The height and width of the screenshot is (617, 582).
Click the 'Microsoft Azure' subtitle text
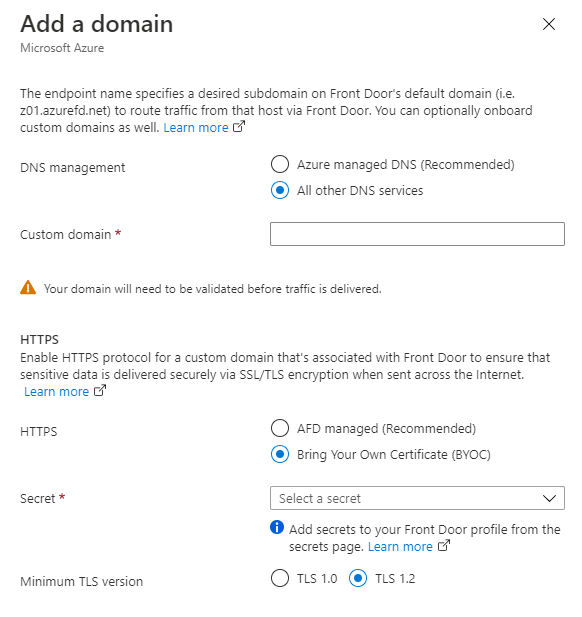click(x=62, y=48)
